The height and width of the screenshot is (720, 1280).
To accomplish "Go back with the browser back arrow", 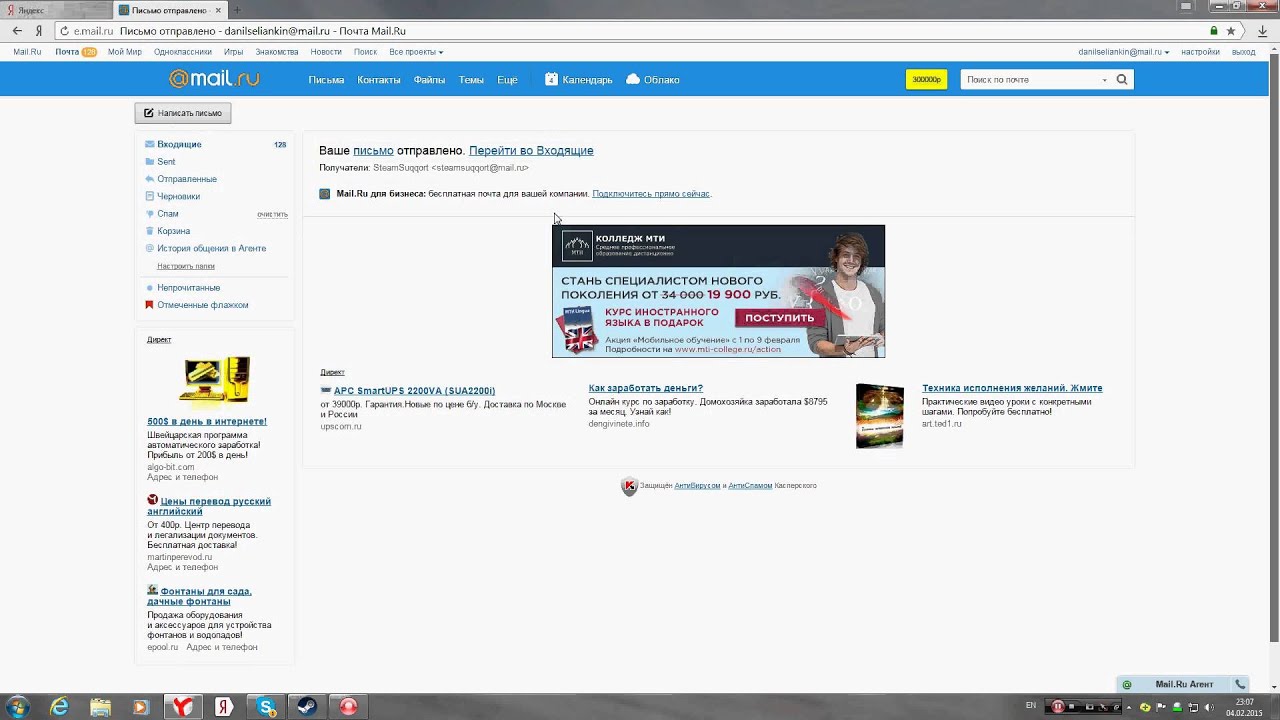I will 17,31.
